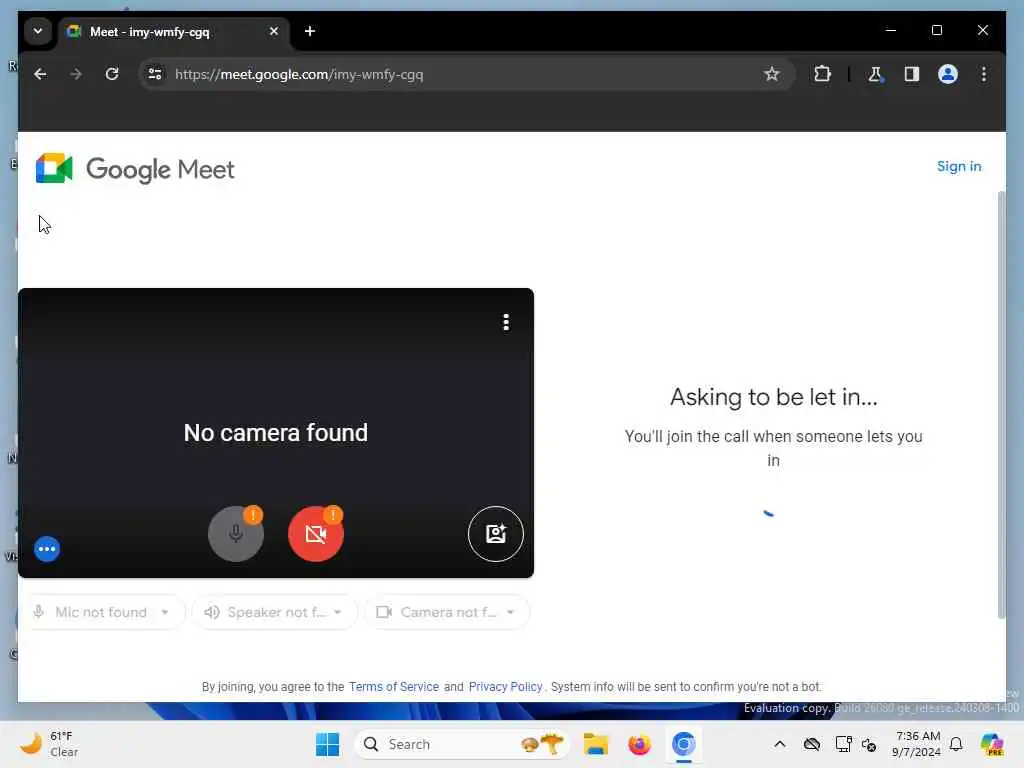The width and height of the screenshot is (1024, 768).
Task: Expand the Speaker not found dropdown
Action: pos(274,612)
